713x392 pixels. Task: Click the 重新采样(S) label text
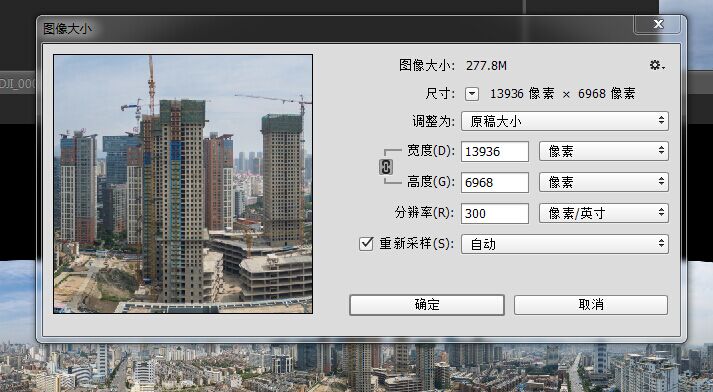417,244
